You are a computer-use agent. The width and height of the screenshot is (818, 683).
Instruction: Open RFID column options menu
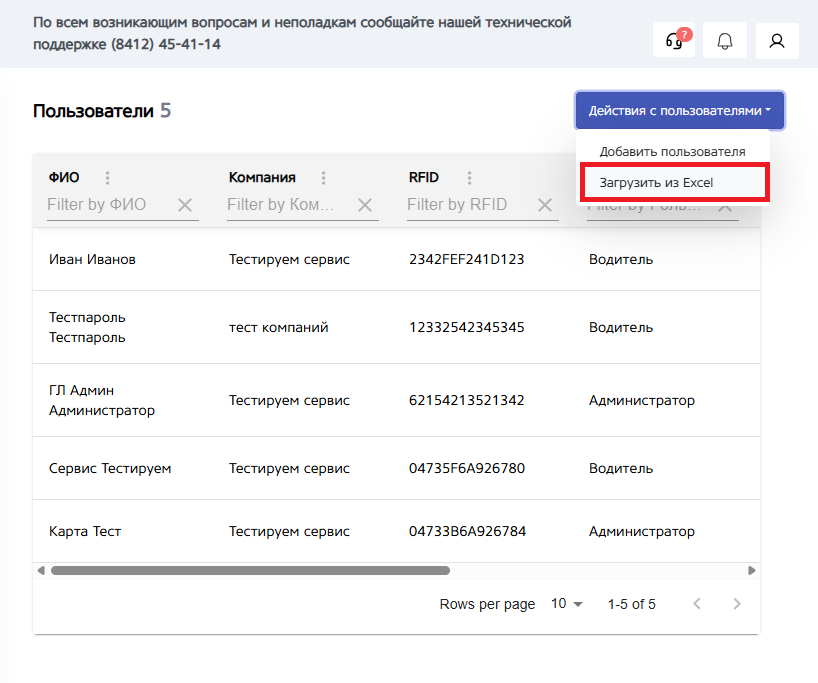470,178
